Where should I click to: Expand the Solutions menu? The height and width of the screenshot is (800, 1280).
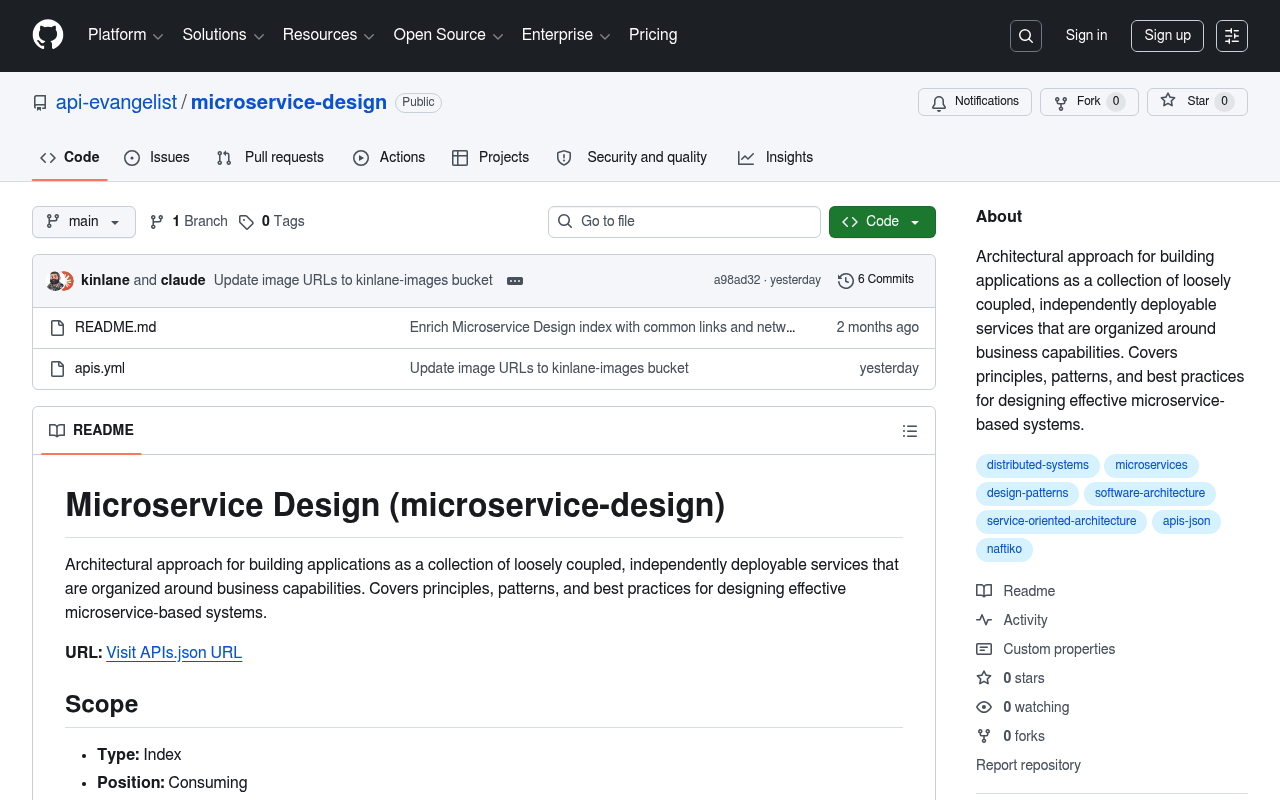(223, 35)
